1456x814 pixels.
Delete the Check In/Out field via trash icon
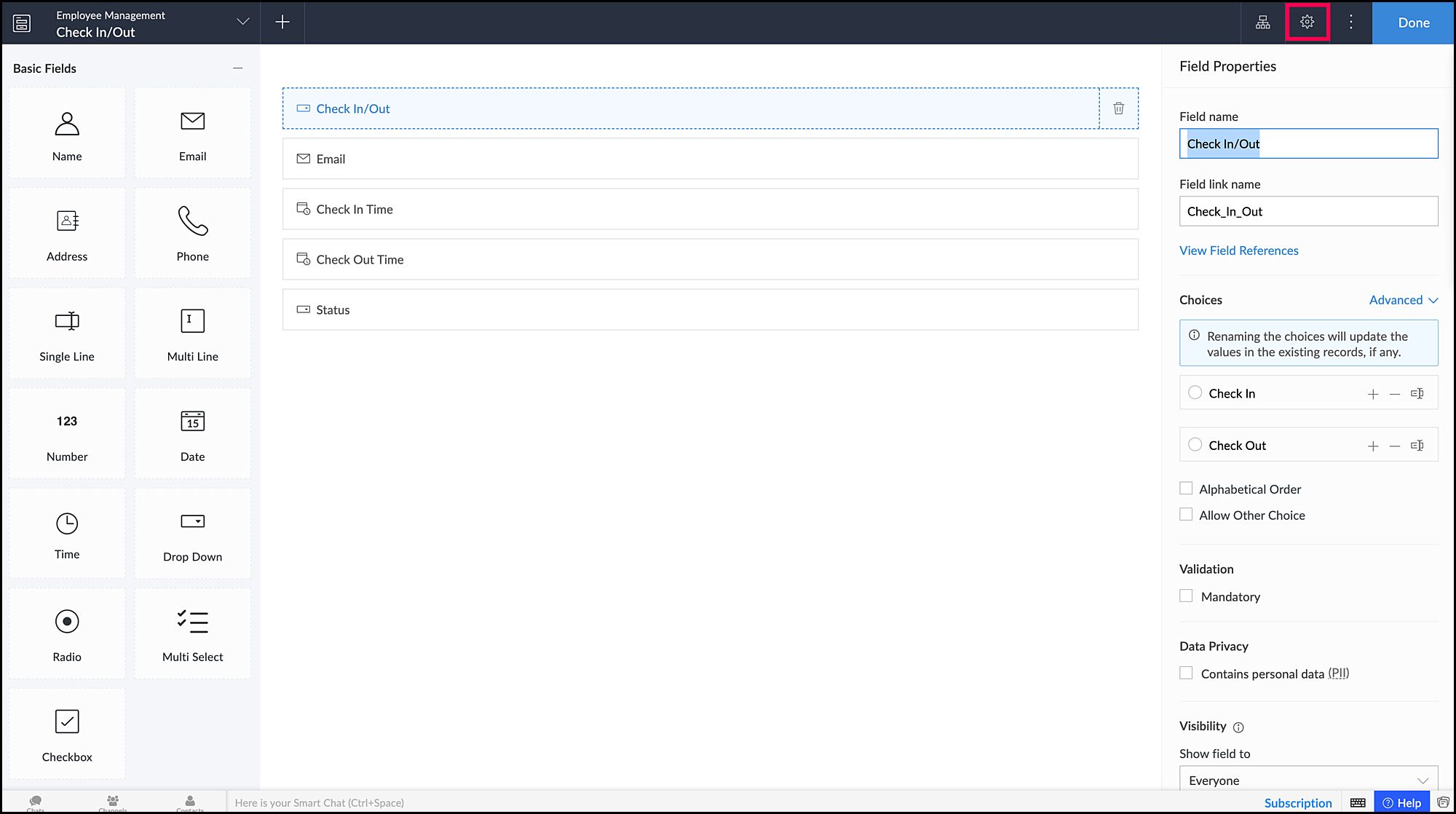(x=1118, y=108)
